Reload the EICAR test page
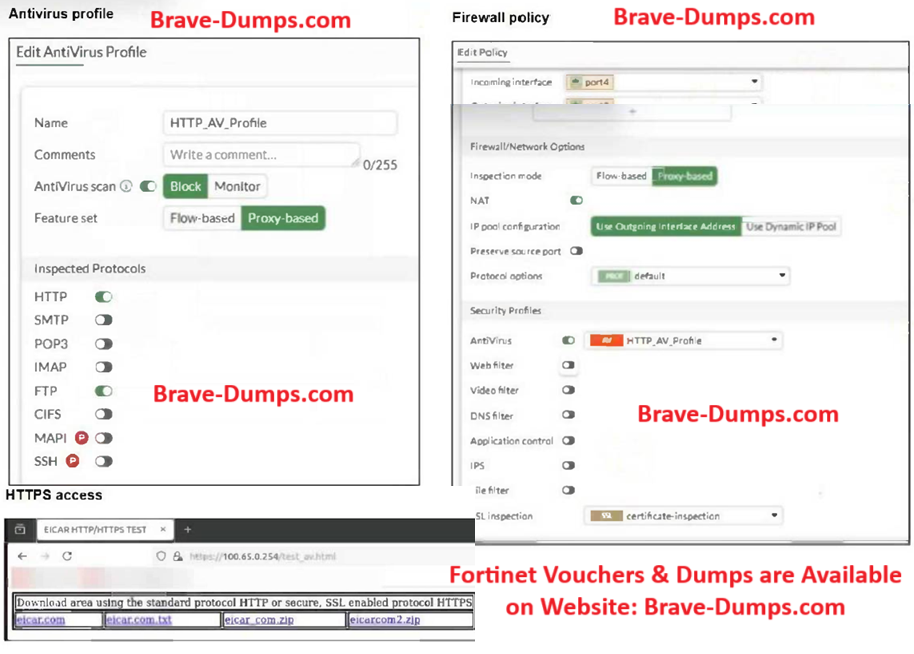 (x=67, y=555)
